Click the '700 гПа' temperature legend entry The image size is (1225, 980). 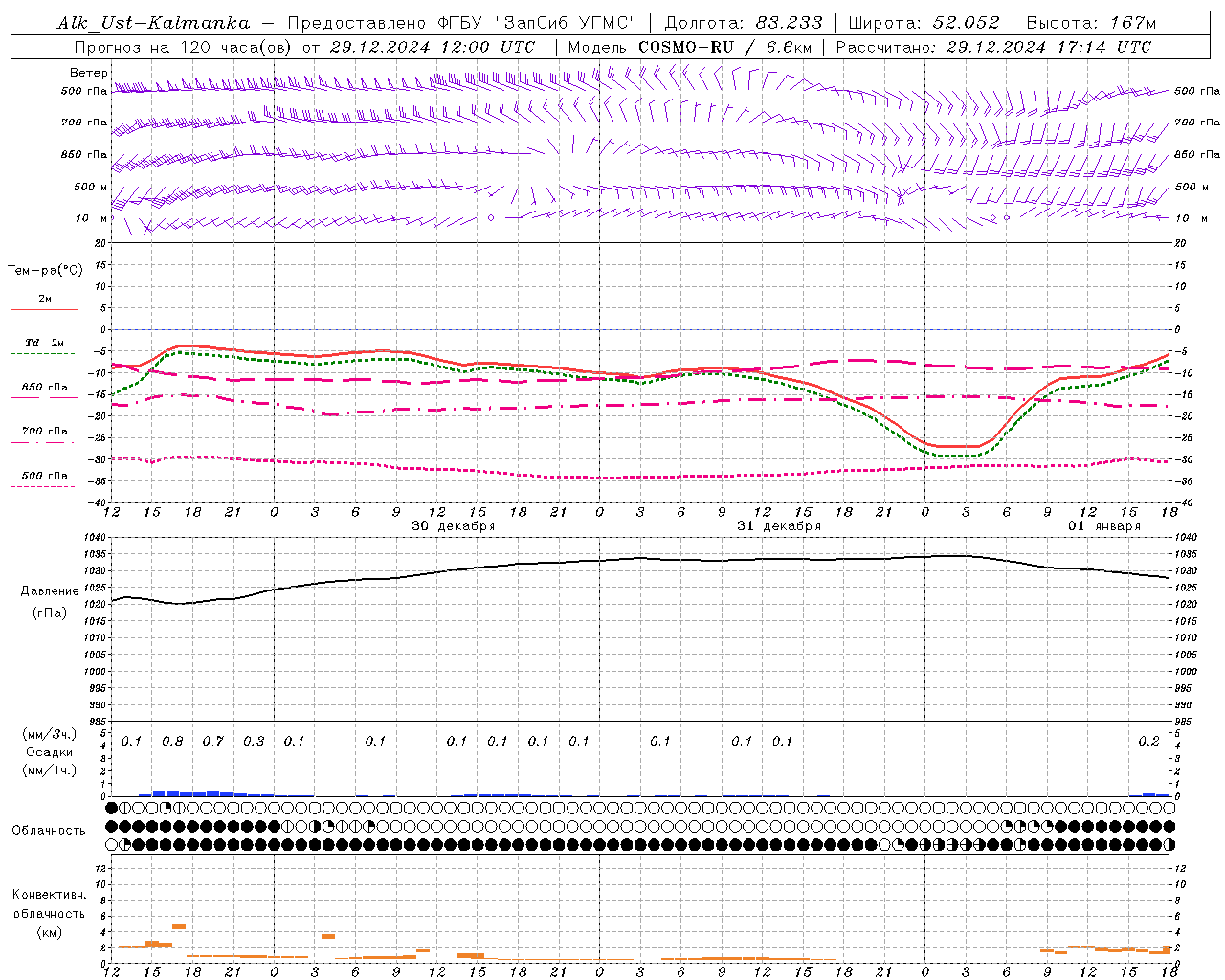click(45, 431)
